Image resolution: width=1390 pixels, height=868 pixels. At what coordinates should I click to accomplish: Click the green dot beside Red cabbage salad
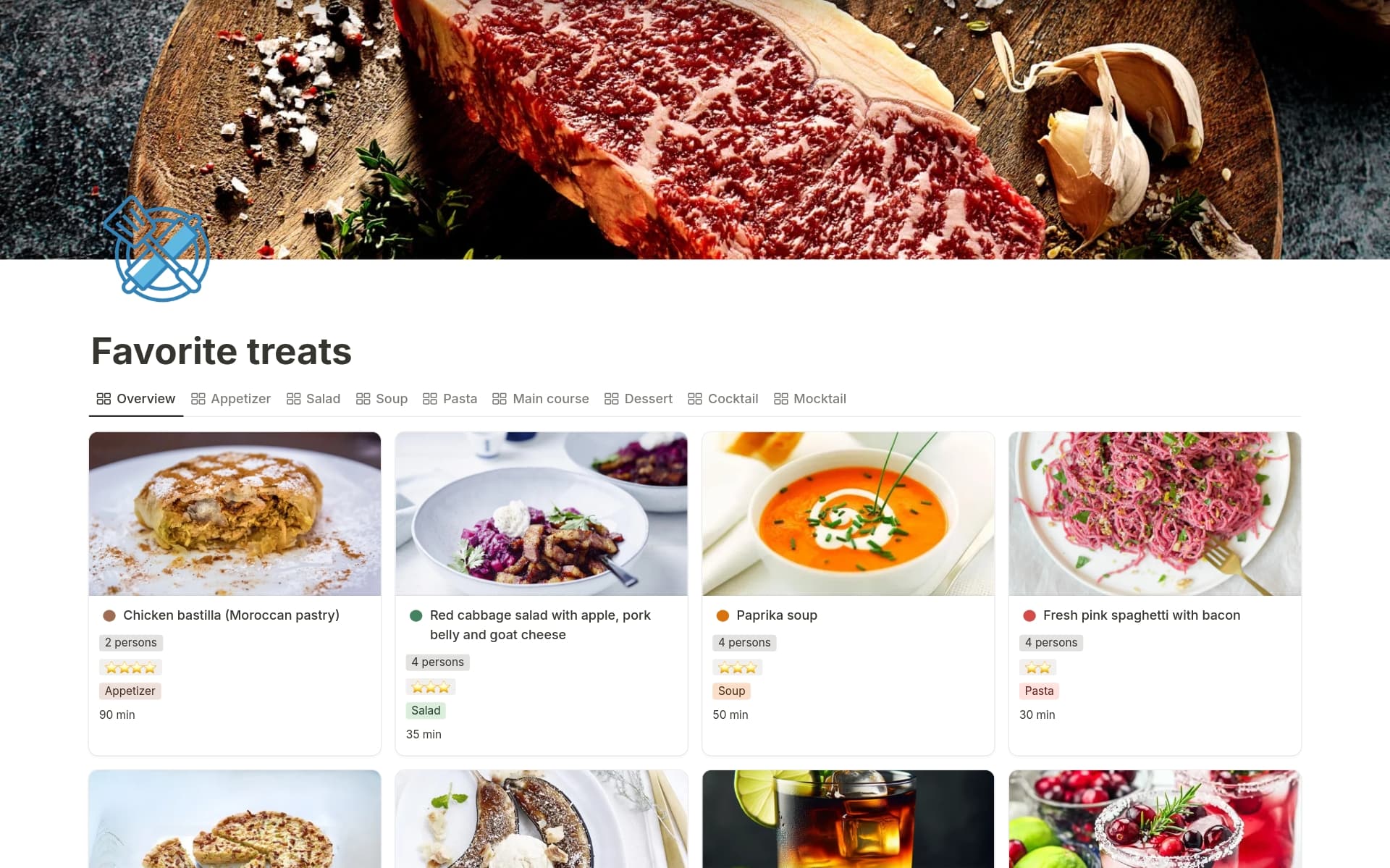416,615
